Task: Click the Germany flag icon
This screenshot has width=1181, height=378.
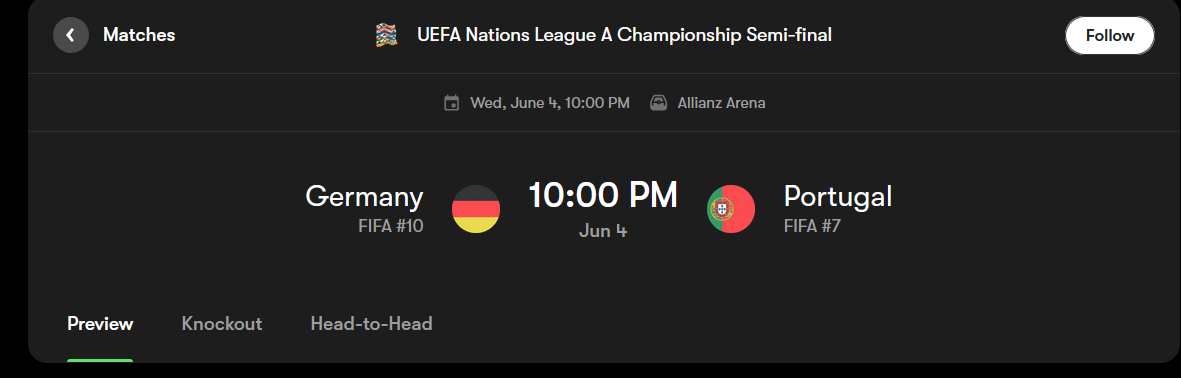Action: pyautogui.click(x=476, y=209)
